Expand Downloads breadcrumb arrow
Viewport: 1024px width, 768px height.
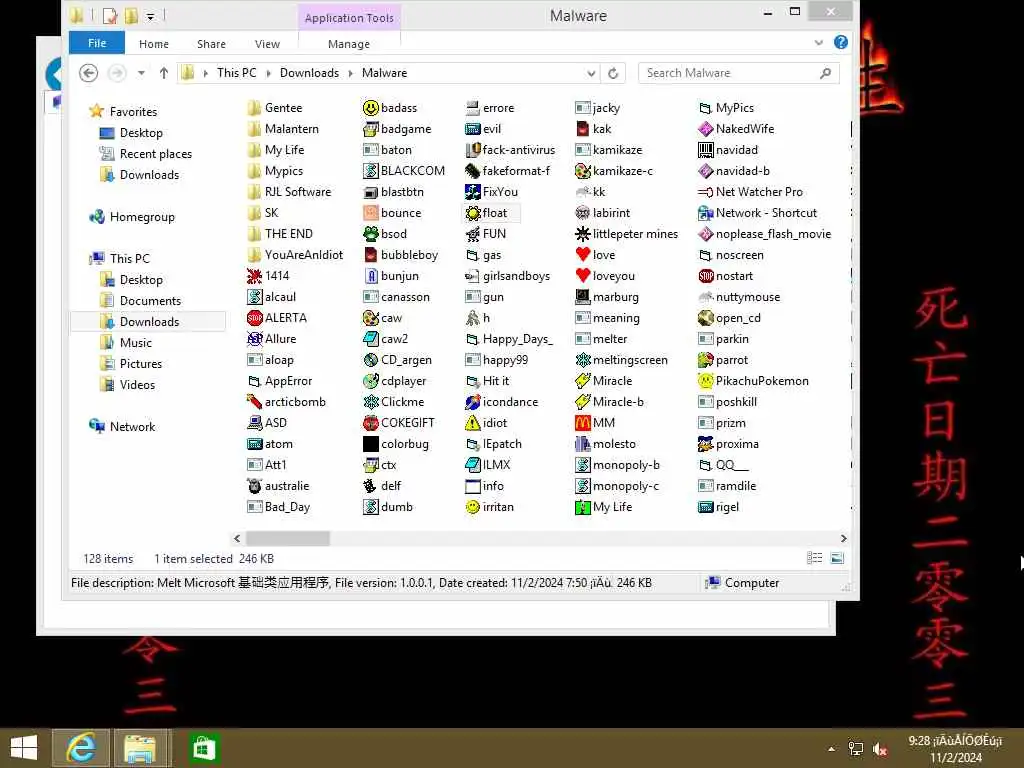click(x=351, y=73)
